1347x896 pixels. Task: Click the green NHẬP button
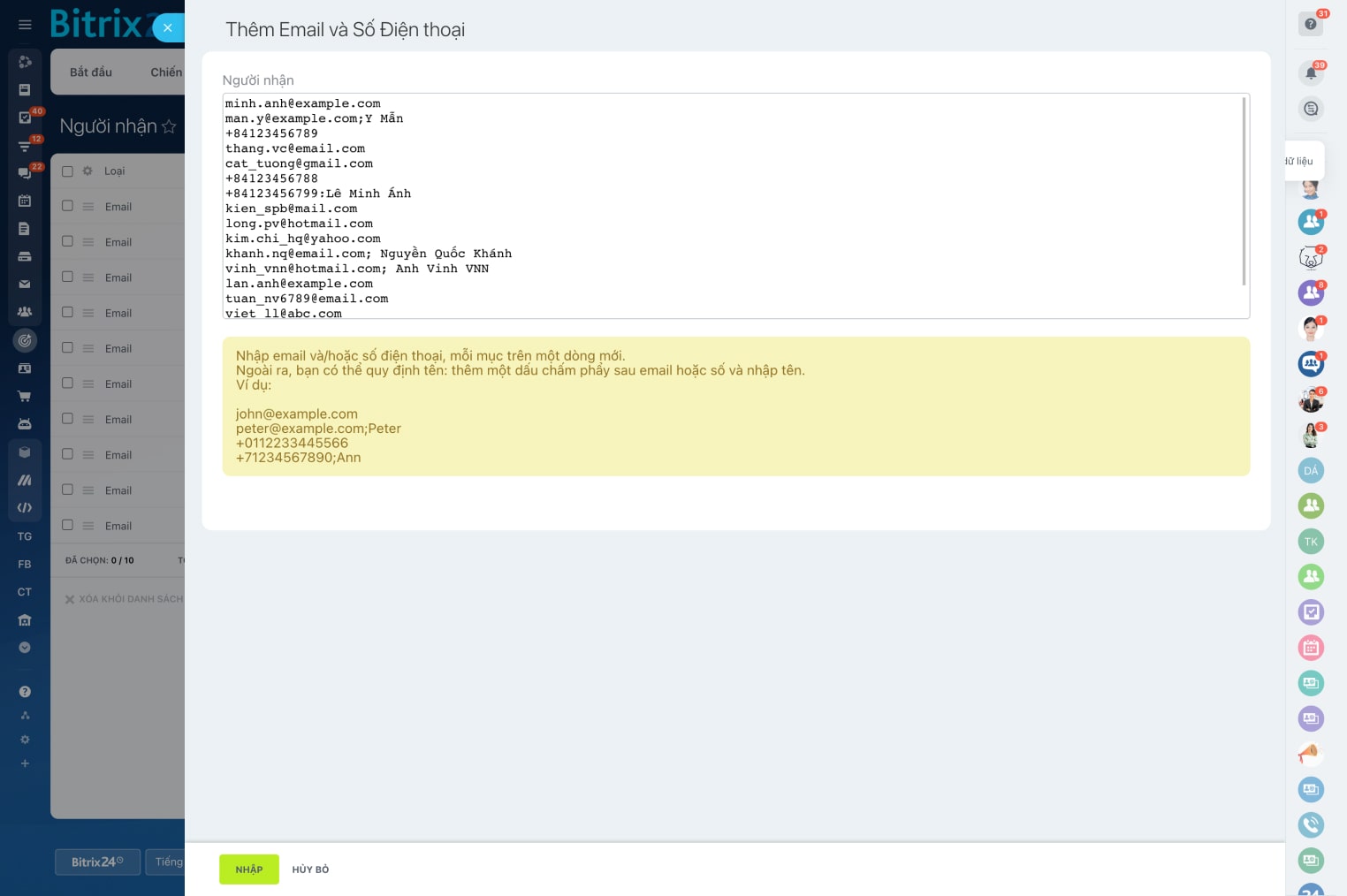[x=249, y=869]
